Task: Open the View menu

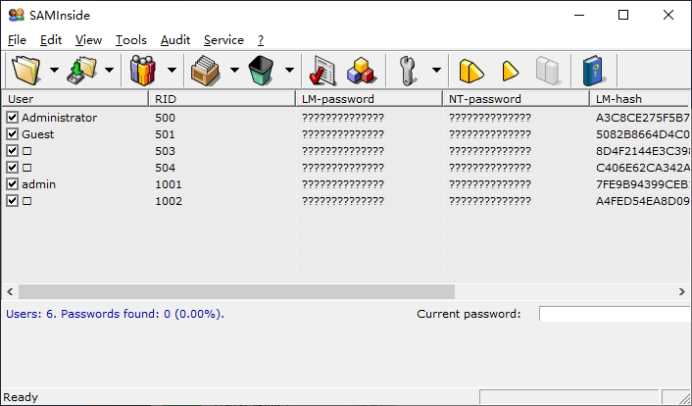Action: pyautogui.click(x=88, y=40)
